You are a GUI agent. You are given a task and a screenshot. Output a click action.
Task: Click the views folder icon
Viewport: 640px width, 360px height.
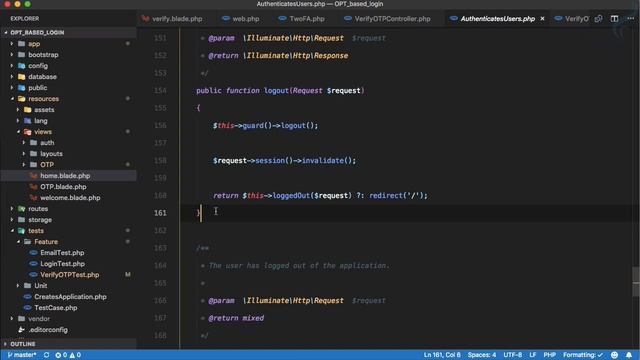28,132
